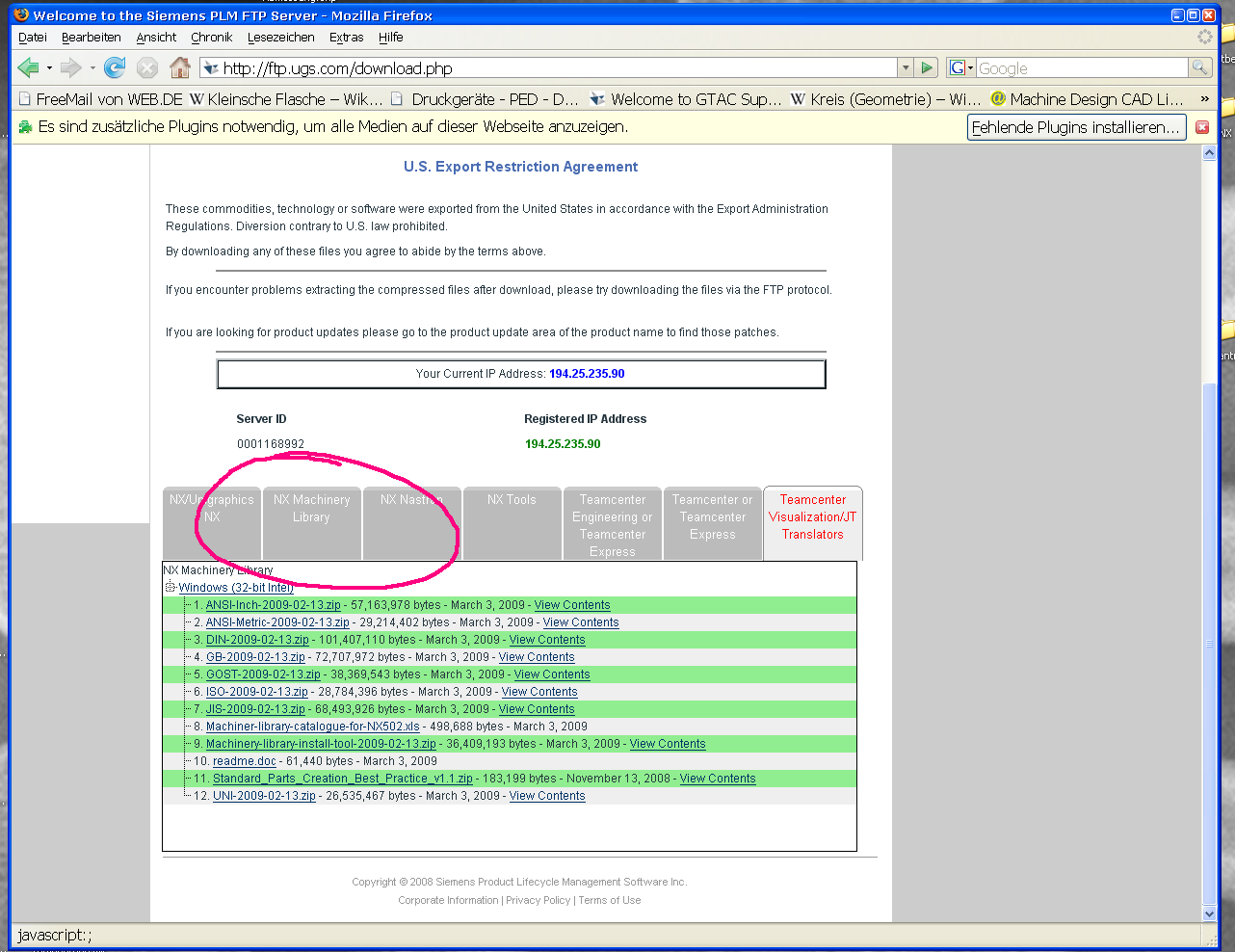Open Kleinsche Flasche Wikipedia bookmark
The width and height of the screenshot is (1235, 952).
(x=286, y=99)
